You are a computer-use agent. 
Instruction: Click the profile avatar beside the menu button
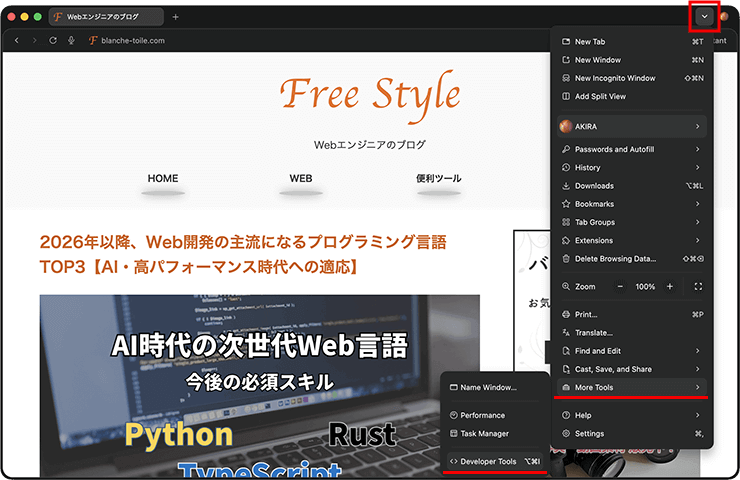tap(723, 17)
